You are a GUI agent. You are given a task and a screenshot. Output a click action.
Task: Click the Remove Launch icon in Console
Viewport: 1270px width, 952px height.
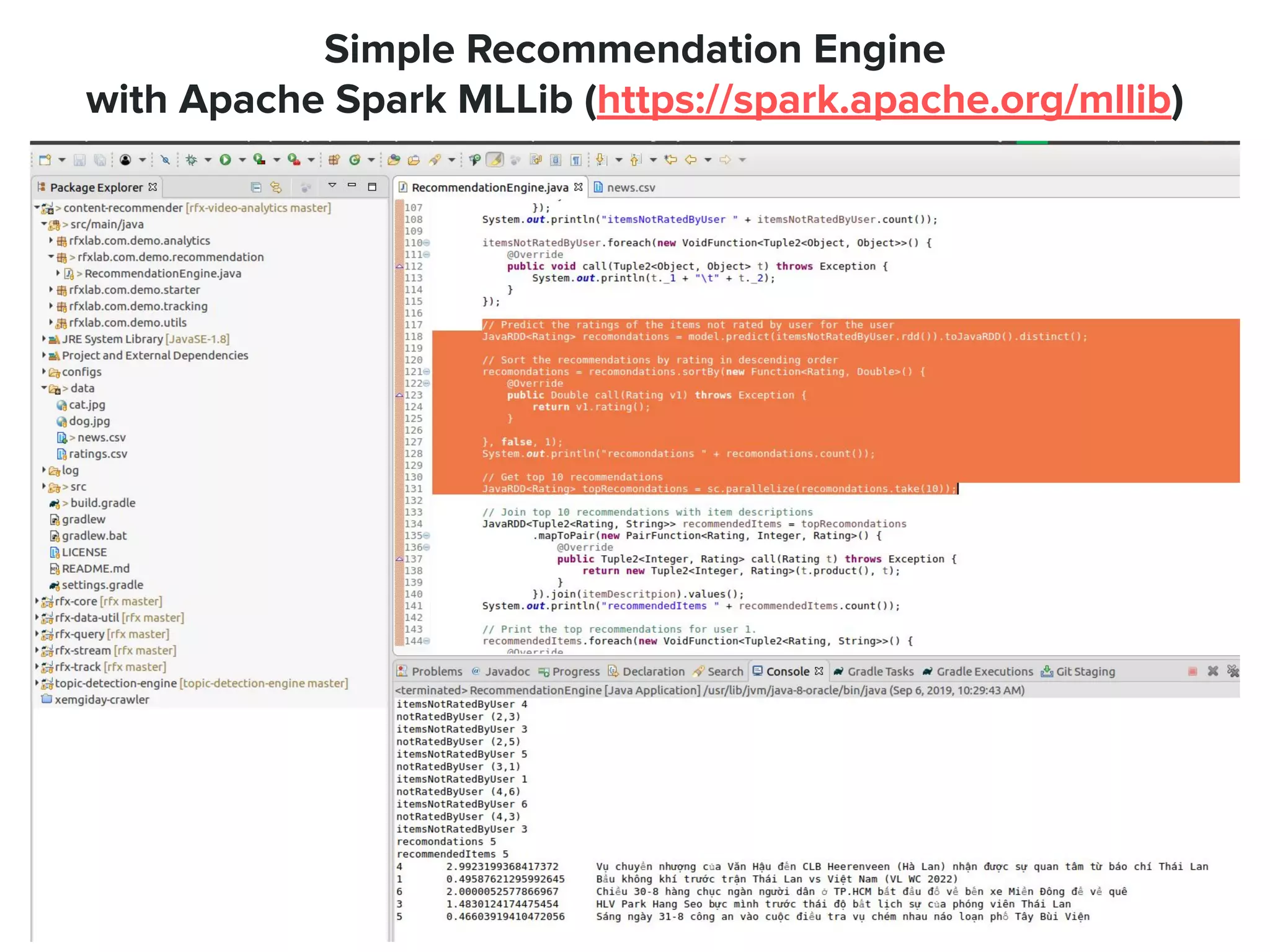click(1213, 671)
